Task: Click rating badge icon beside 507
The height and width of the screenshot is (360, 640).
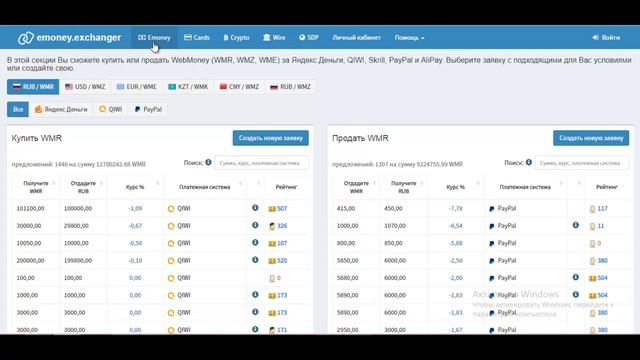Action: click(272, 209)
